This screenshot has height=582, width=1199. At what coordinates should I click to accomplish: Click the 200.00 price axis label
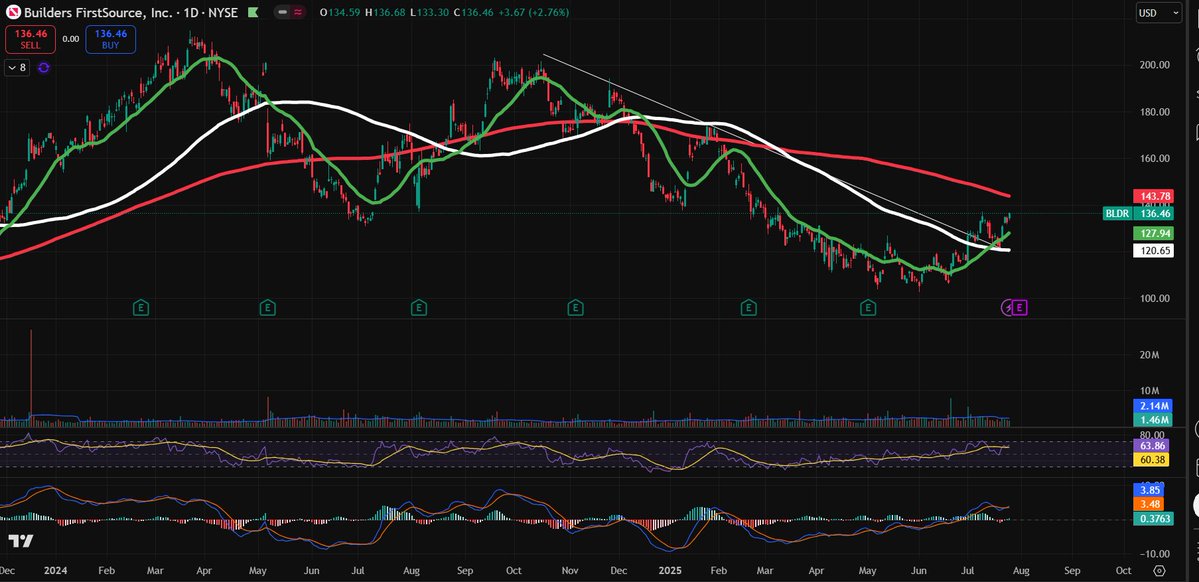[x=1155, y=65]
